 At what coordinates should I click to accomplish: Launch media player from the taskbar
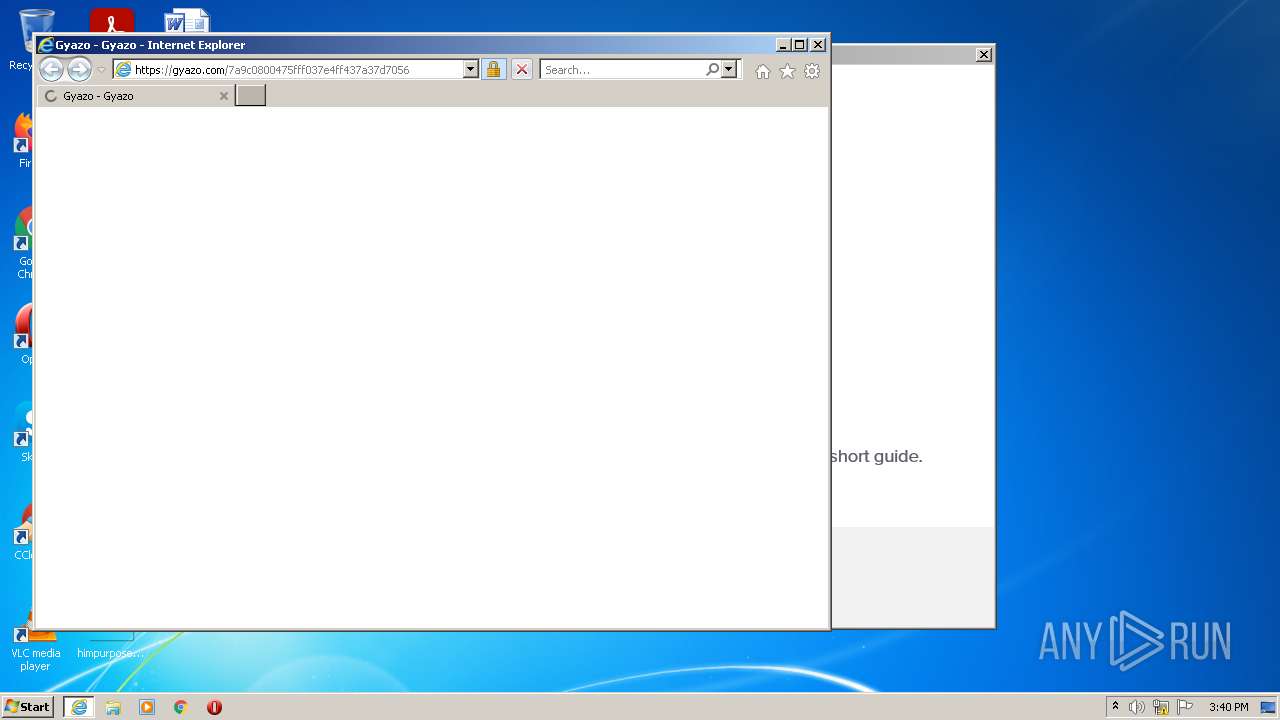pyautogui.click(x=147, y=707)
